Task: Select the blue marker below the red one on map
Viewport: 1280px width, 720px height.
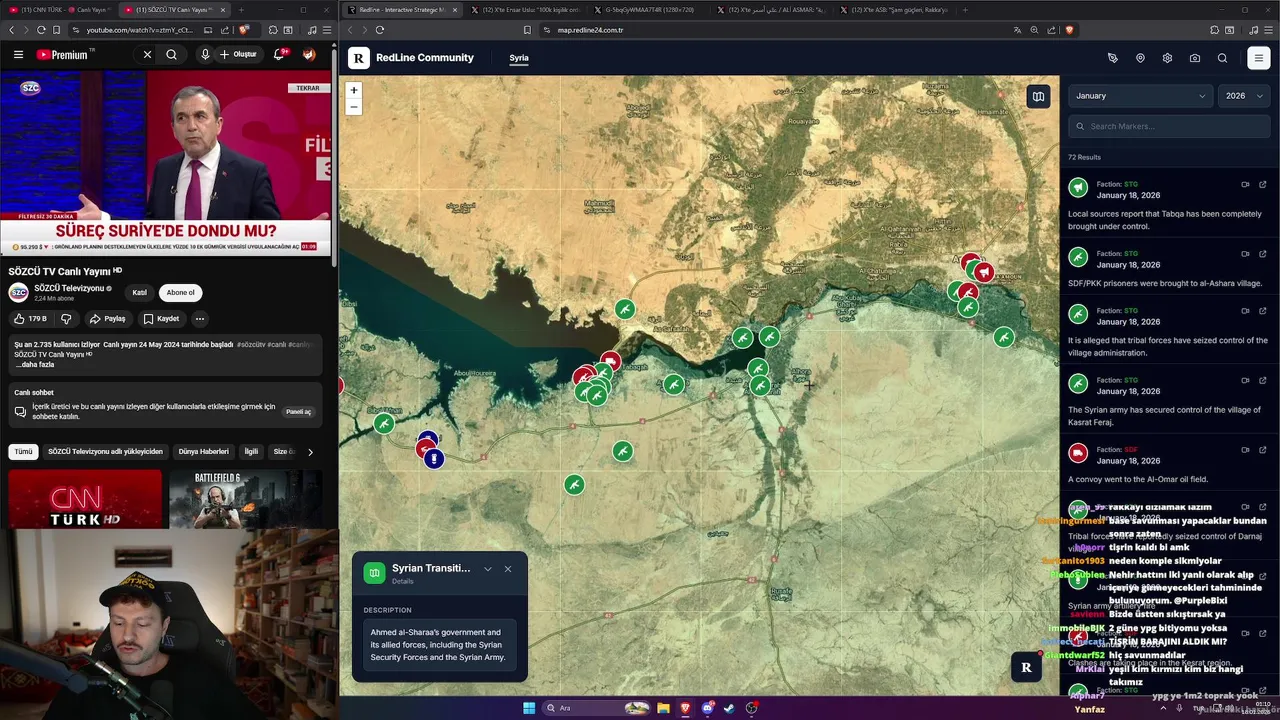Action: (433, 459)
